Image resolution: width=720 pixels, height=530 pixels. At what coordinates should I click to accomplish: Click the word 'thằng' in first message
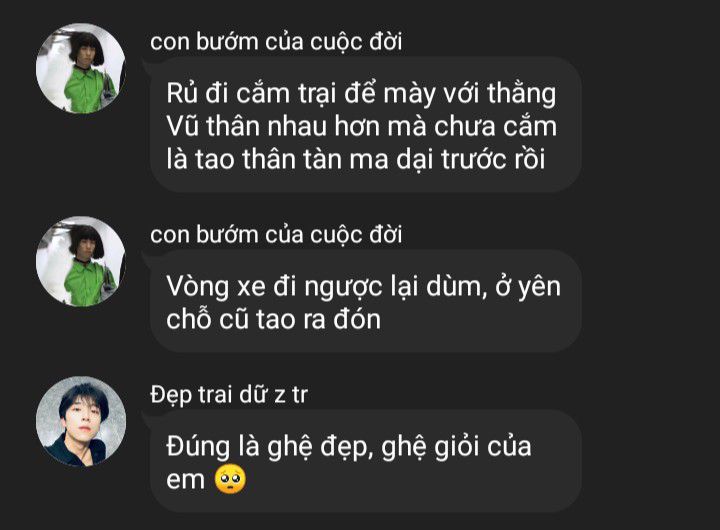(521, 94)
